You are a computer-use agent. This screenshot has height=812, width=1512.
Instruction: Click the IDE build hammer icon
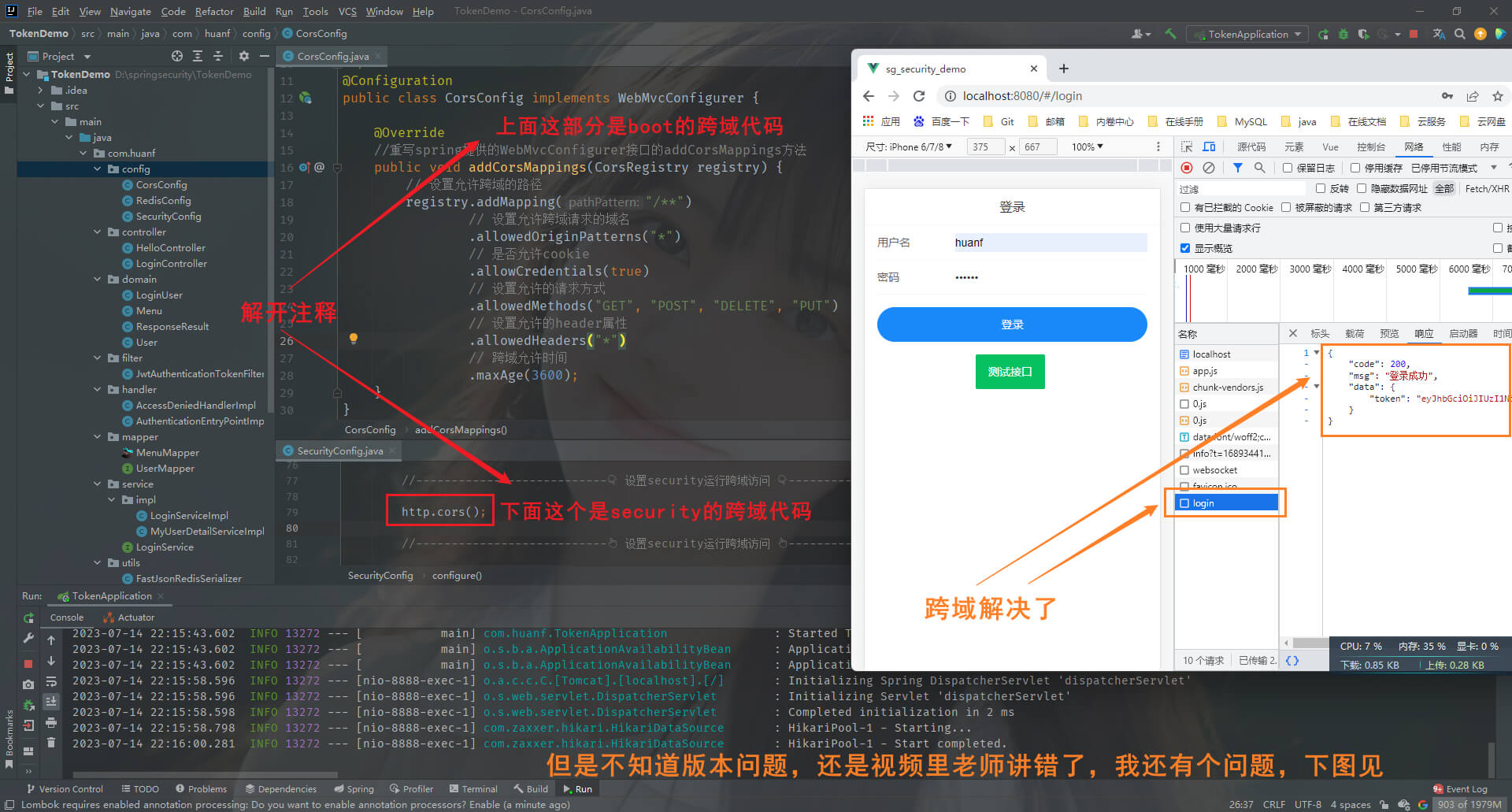pos(1170,34)
